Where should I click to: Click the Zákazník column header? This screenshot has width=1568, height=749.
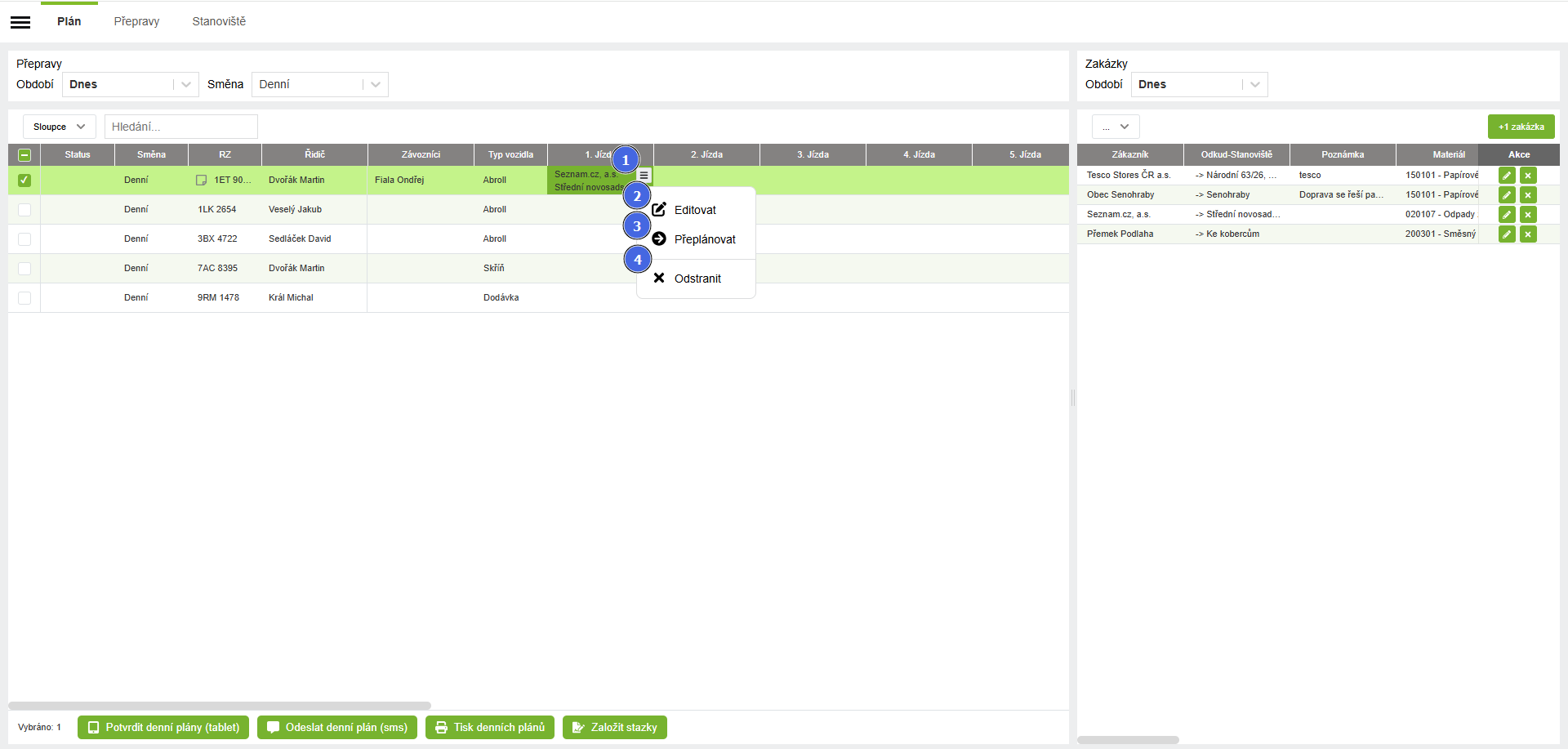click(x=1130, y=154)
